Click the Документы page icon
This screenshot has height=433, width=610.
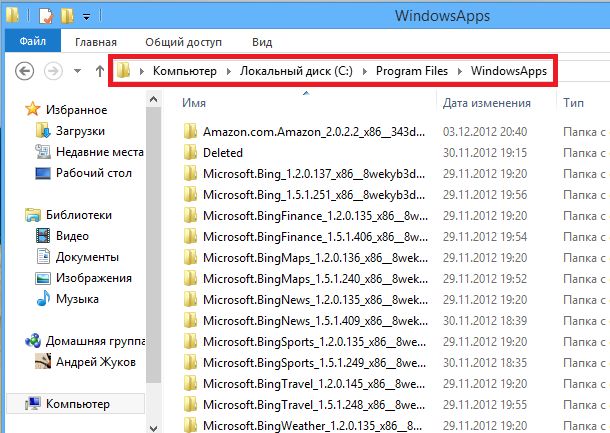(x=43, y=257)
